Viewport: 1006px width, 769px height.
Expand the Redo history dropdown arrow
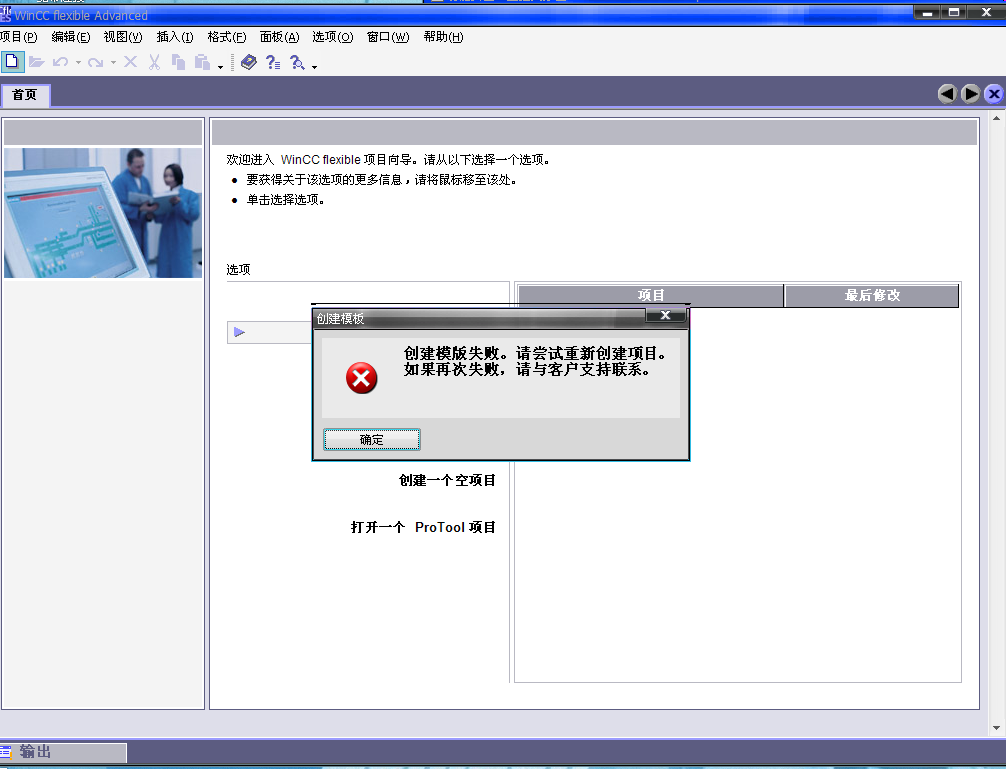tap(113, 63)
